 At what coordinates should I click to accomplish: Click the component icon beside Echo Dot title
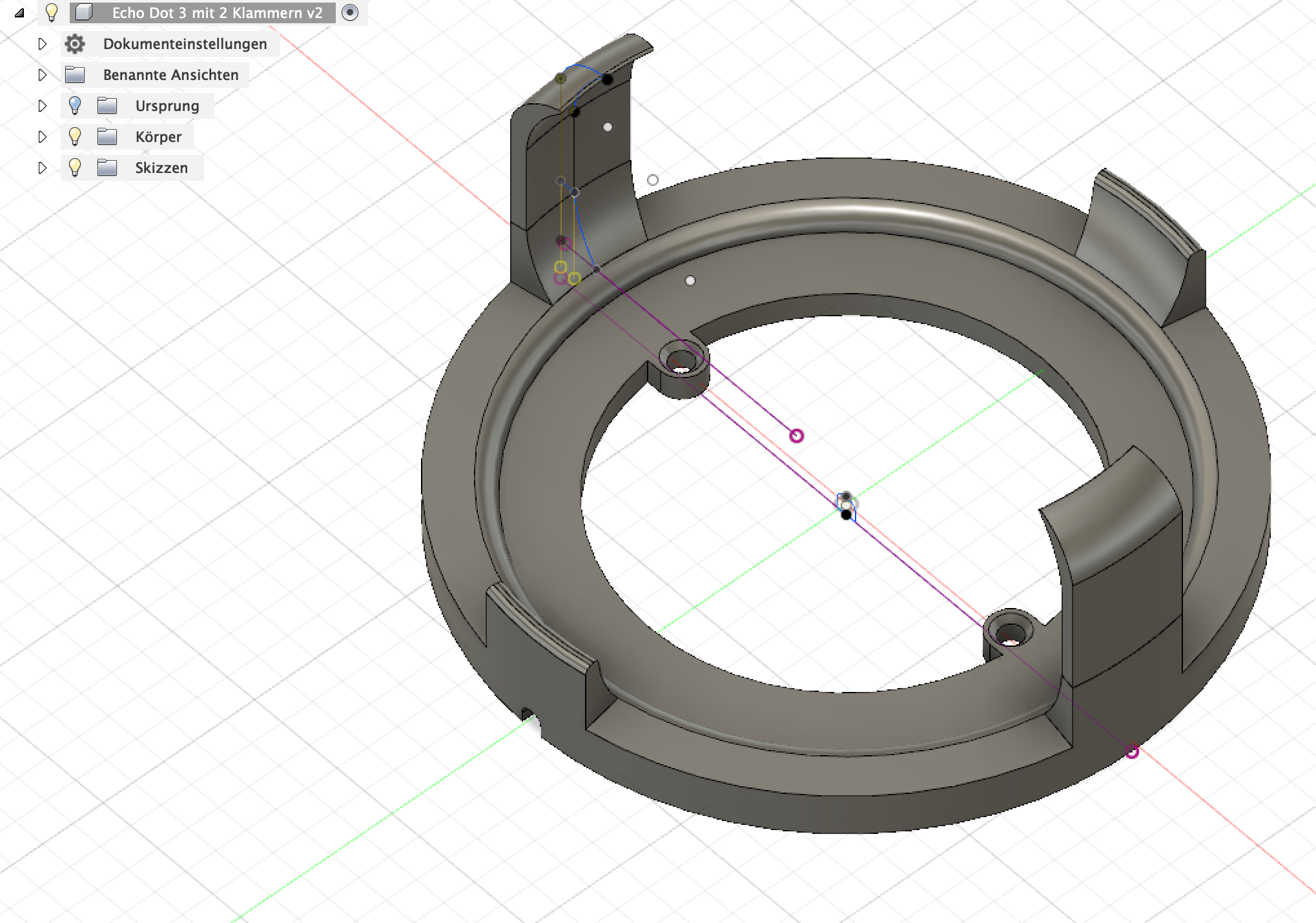[84, 12]
